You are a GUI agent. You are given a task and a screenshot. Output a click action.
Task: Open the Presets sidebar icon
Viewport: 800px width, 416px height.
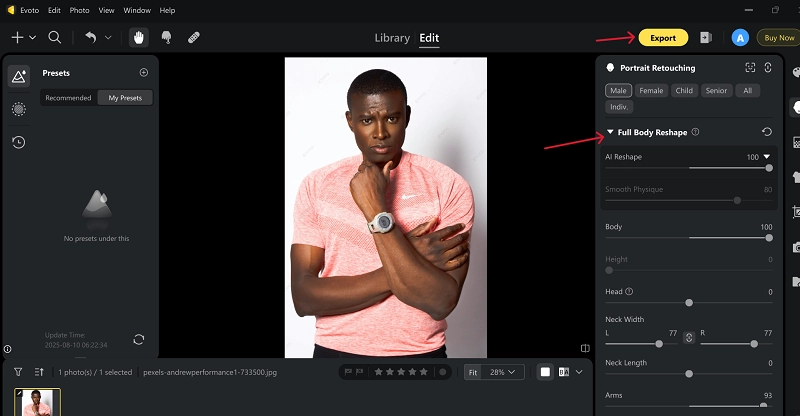[x=19, y=76]
